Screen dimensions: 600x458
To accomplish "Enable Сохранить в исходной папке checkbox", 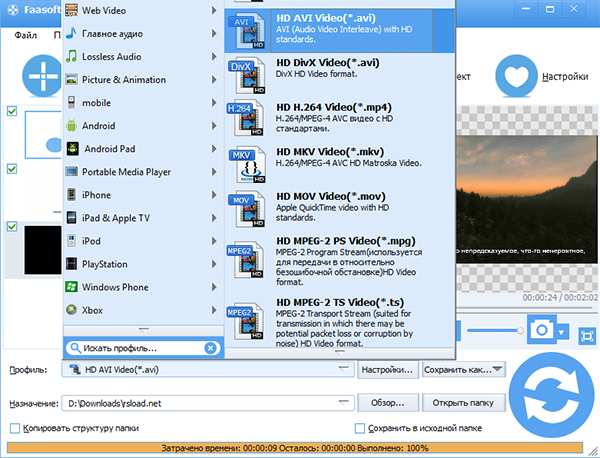I will (360, 428).
